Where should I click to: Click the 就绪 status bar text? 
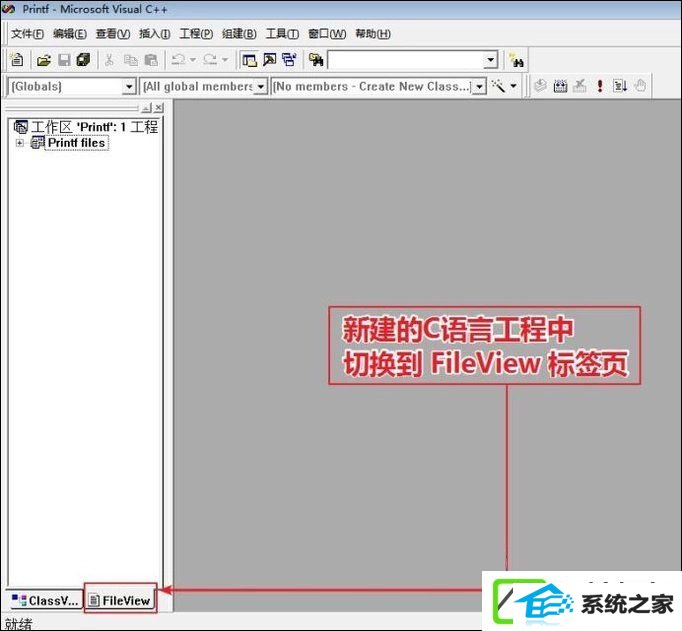[18, 624]
